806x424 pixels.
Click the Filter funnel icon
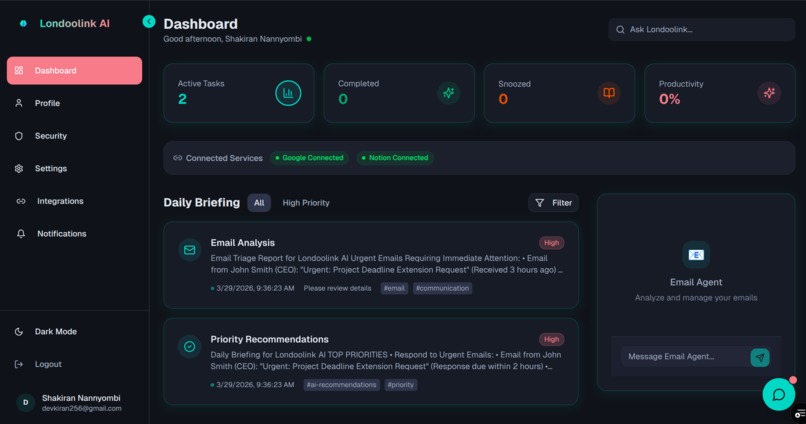[539, 203]
